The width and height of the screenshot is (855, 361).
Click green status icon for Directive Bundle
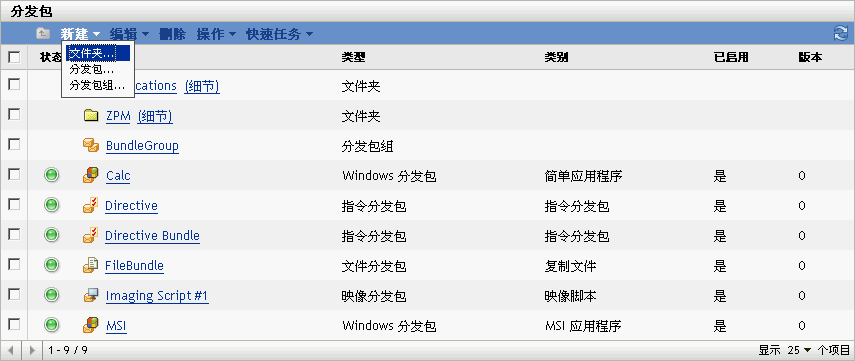51,235
